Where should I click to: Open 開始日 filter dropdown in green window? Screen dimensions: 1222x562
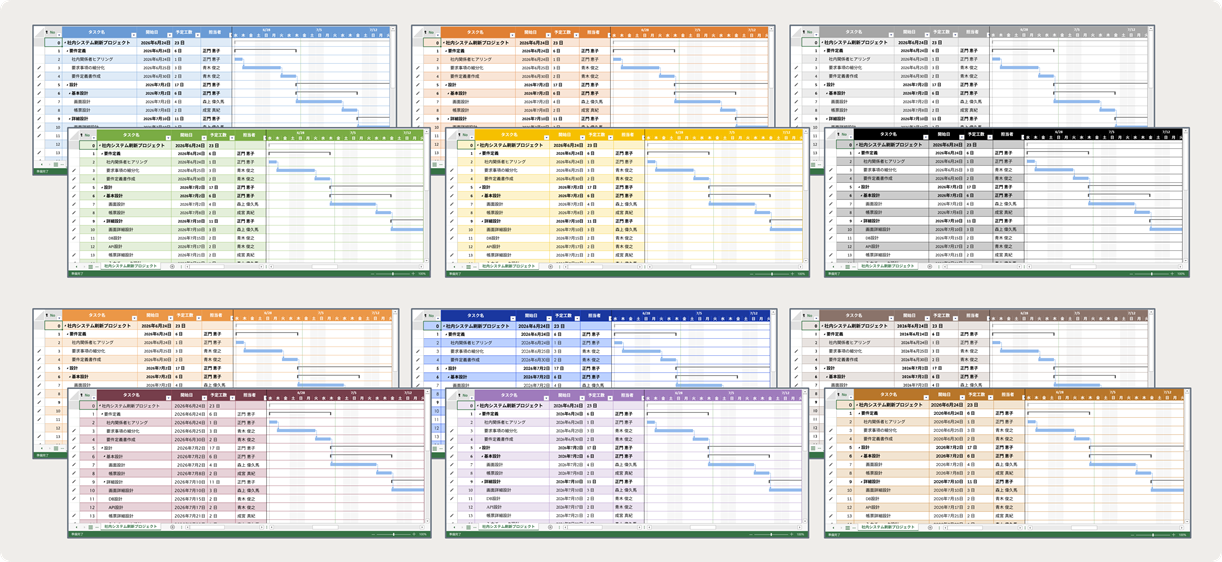pyautogui.click(x=204, y=138)
